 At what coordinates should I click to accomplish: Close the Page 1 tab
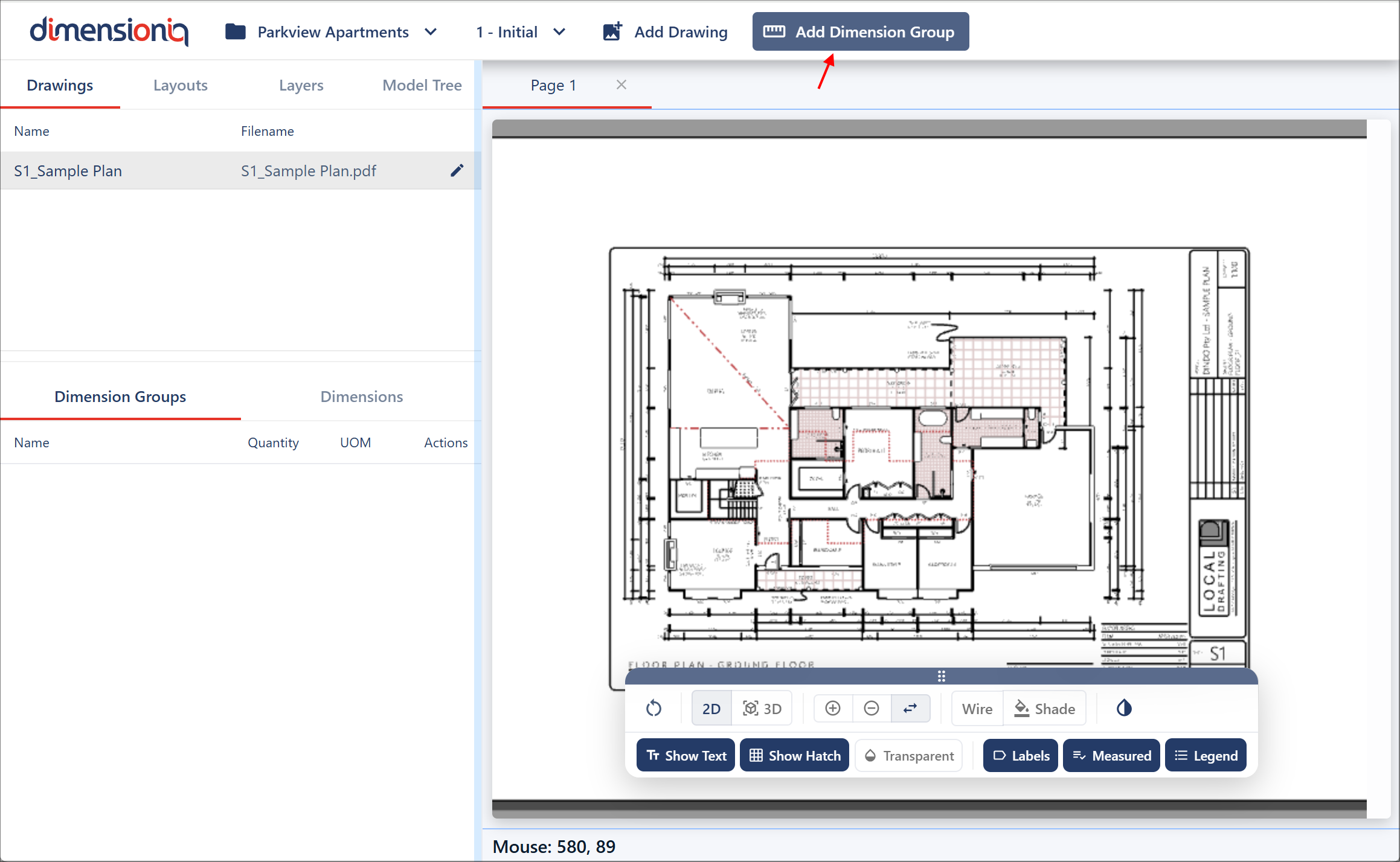(x=621, y=85)
